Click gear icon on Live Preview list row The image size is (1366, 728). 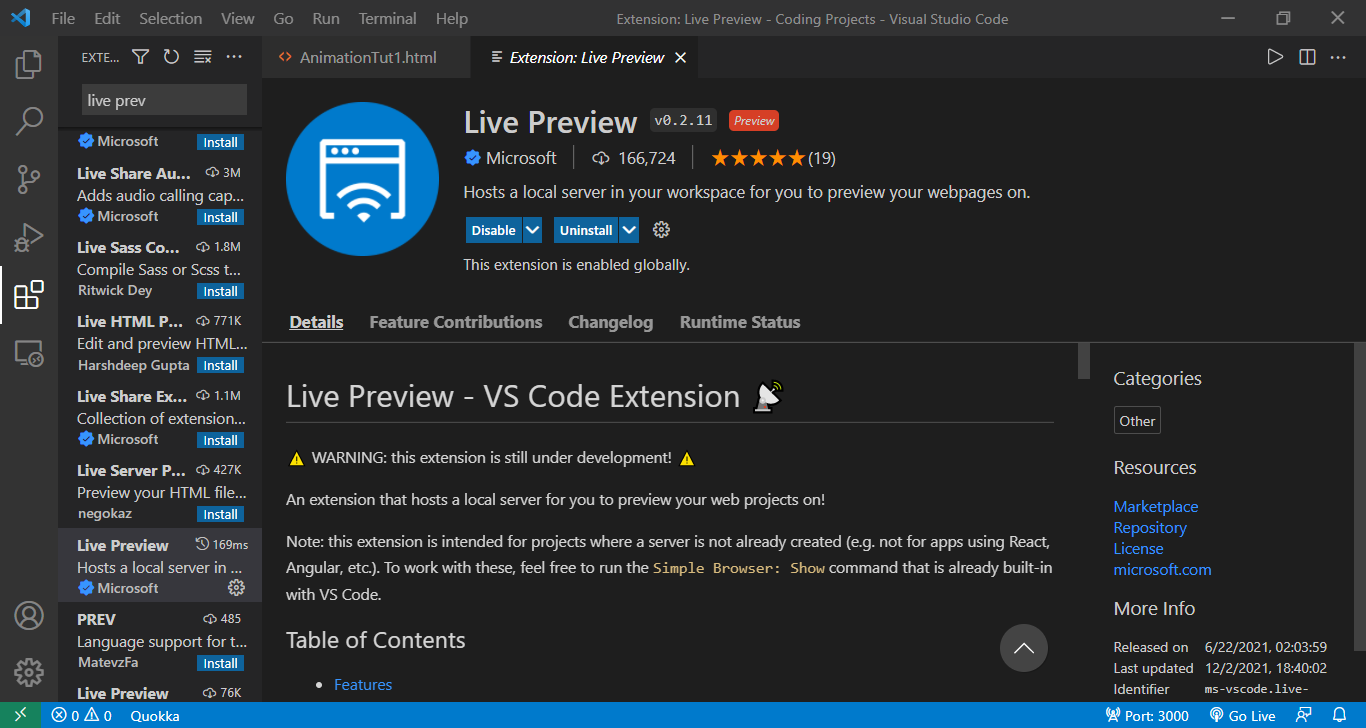point(236,587)
